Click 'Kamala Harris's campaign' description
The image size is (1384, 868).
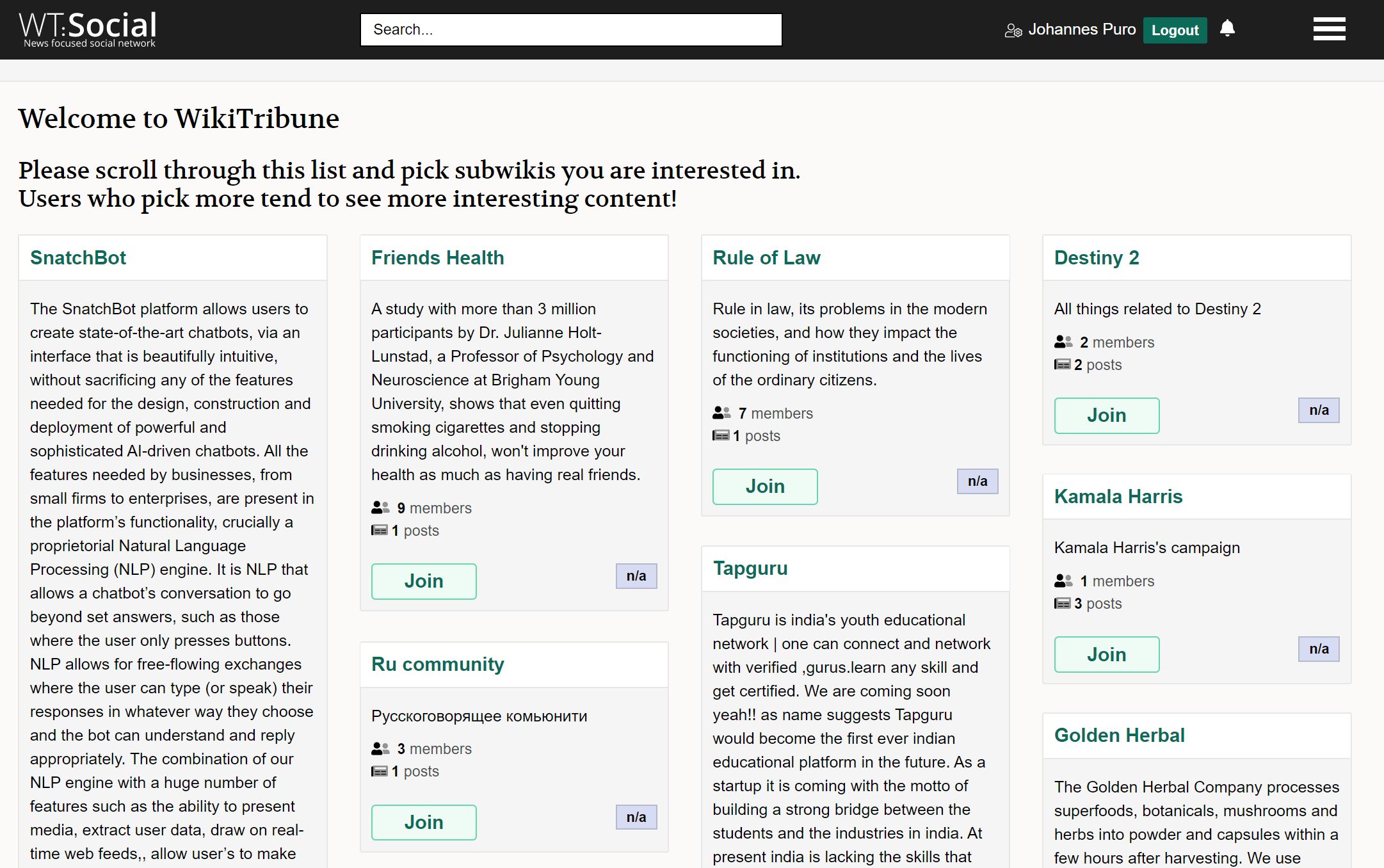[1147, 547]
